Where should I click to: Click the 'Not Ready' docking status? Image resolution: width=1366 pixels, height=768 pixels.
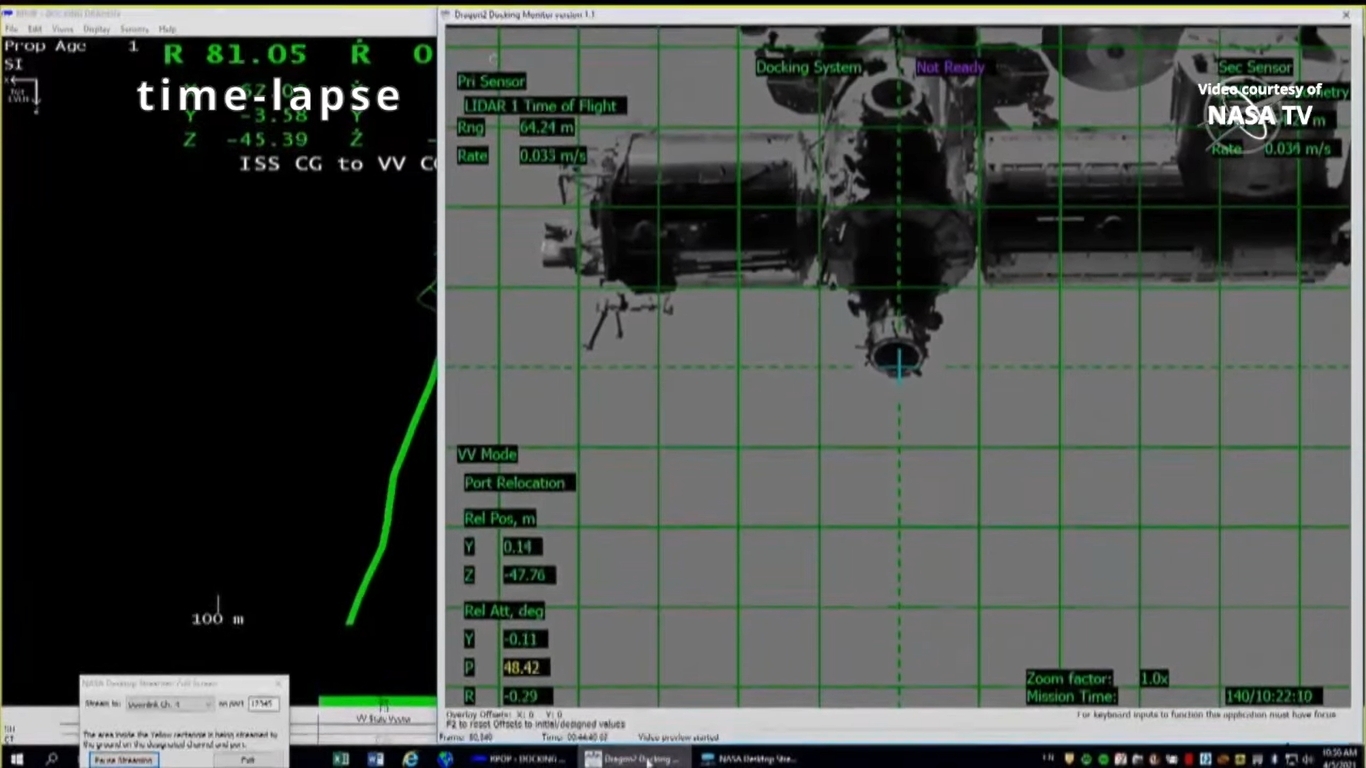click(x=950, y=67)
